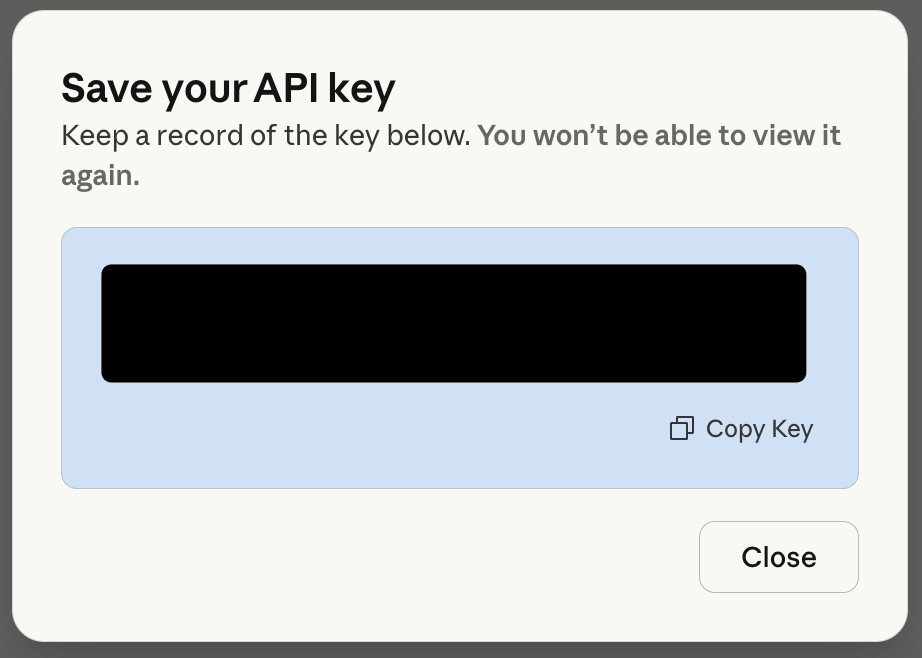Click the word "again." on the second line
This screenshot has width=922, height=658.
pos(100,176)
